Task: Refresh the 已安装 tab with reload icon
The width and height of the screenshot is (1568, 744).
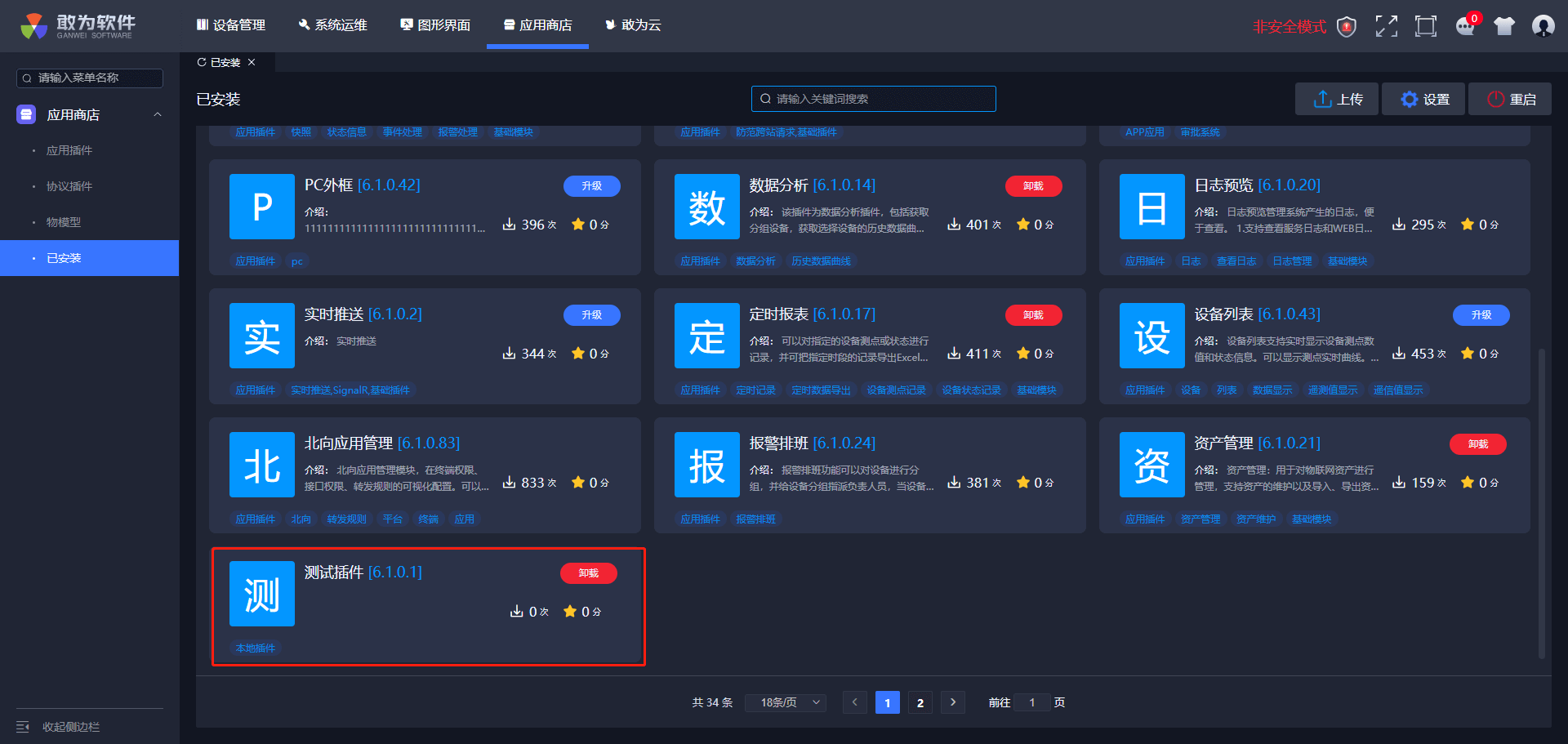Action: (202, 62)
